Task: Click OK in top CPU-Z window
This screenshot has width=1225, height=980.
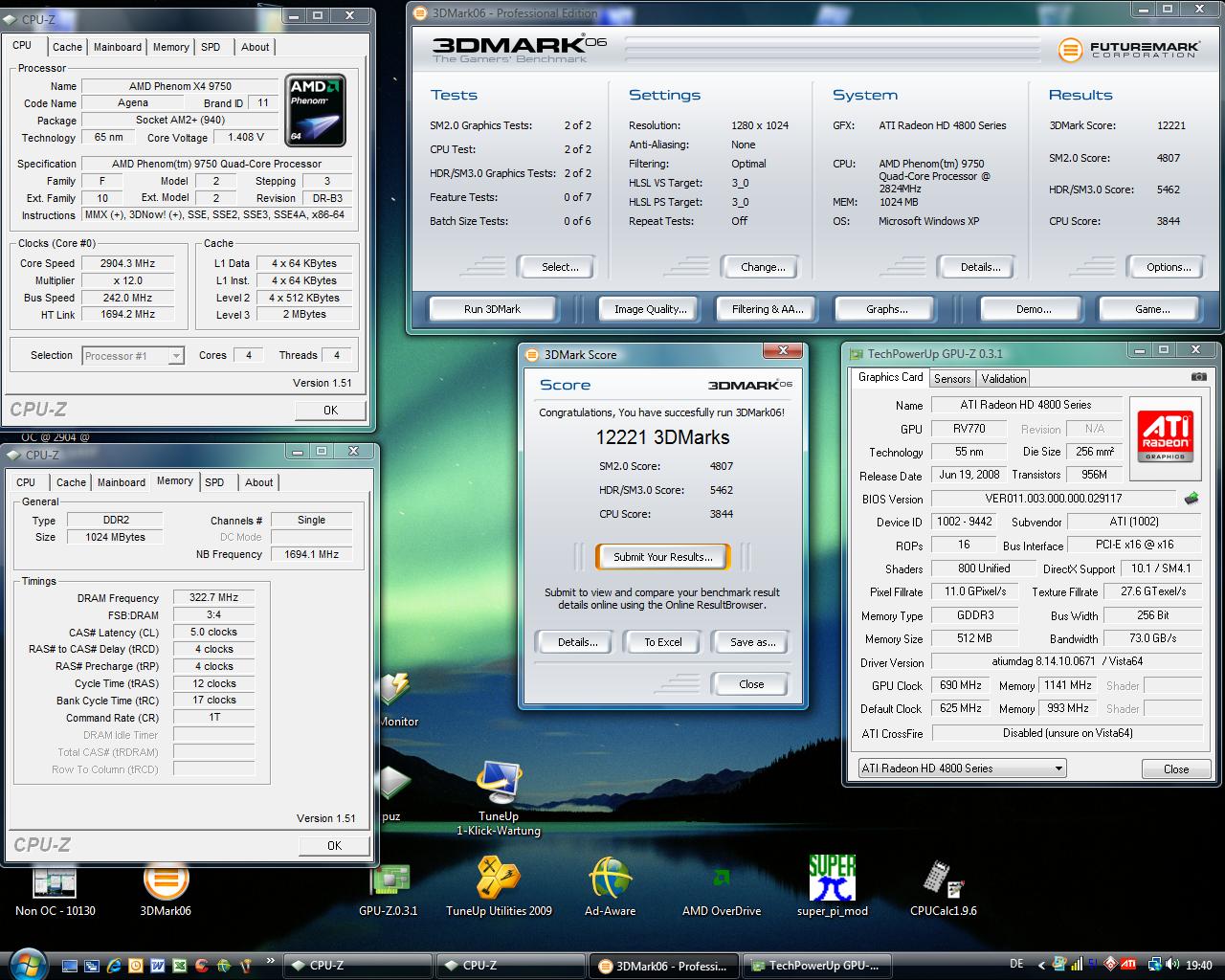Action: [330, 410]
